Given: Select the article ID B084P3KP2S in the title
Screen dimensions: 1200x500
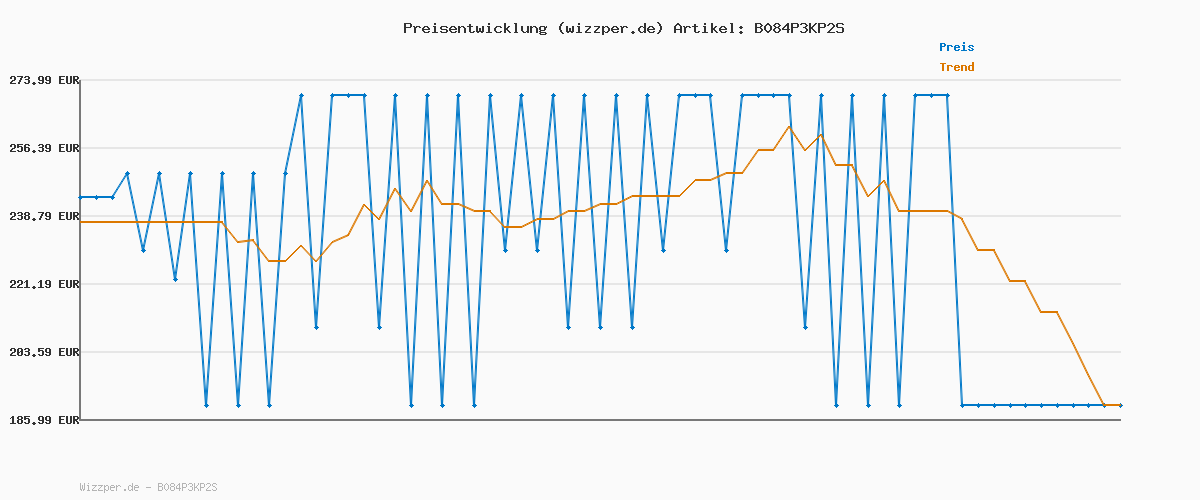Looking at the screenshot, I should coord(798,28).
